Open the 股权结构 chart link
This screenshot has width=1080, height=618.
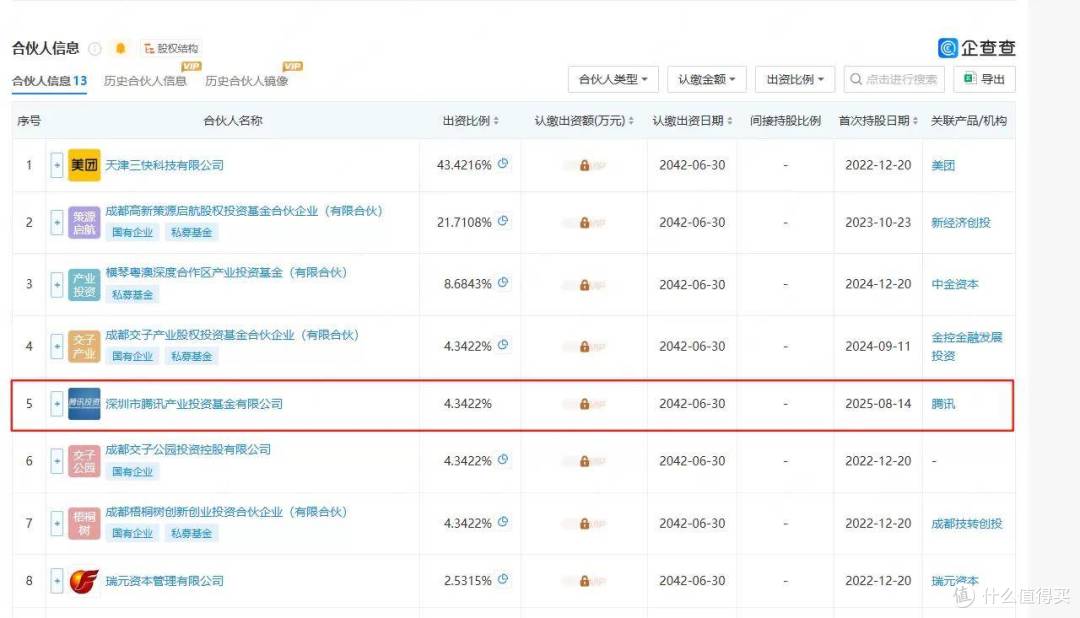click(171, 48)
